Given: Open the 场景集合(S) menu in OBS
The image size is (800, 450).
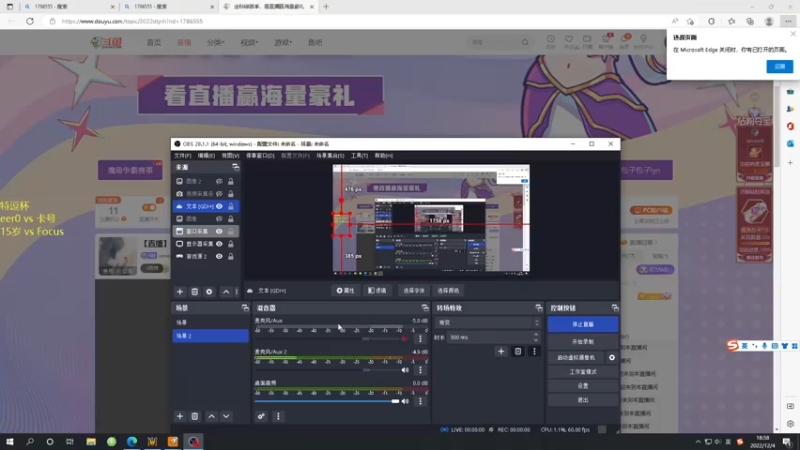Looking at the screenshot, I should (330, 156).
